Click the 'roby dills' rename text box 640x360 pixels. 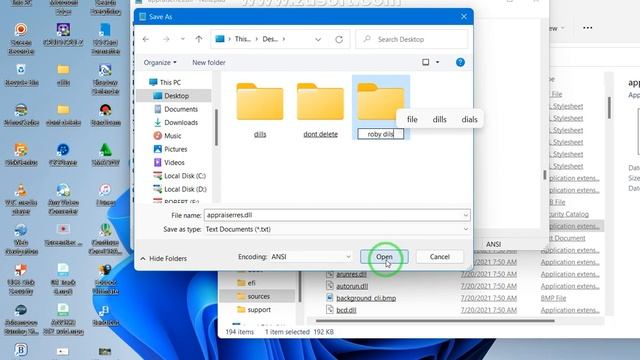click(x=380, y=134)
